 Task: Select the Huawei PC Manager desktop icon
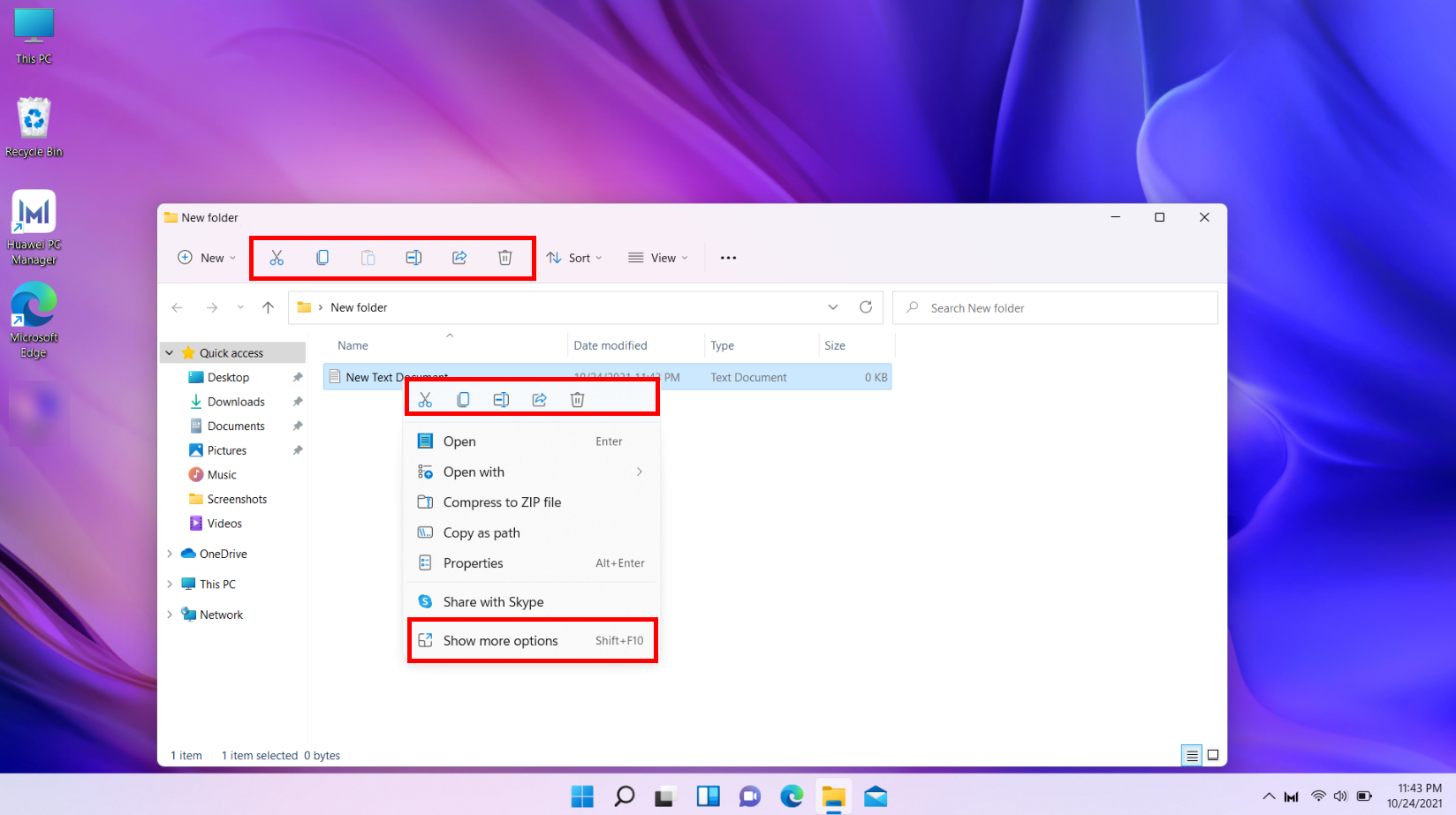coord(34,228)
